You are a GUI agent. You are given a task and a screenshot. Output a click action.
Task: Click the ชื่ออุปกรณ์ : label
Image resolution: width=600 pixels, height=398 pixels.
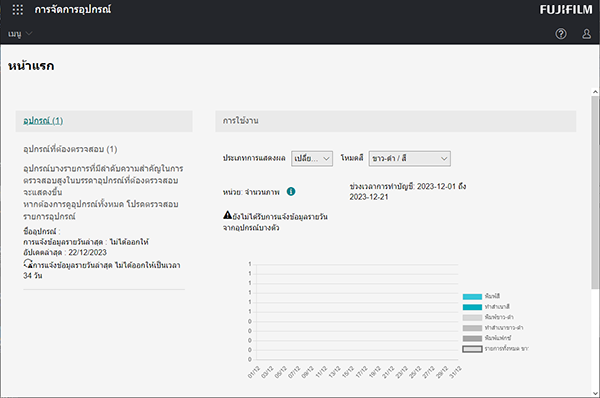[x=42, y=232]
